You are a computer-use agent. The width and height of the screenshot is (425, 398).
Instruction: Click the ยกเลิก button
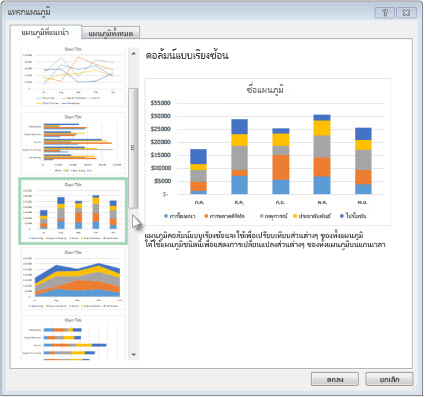point(389,380)
